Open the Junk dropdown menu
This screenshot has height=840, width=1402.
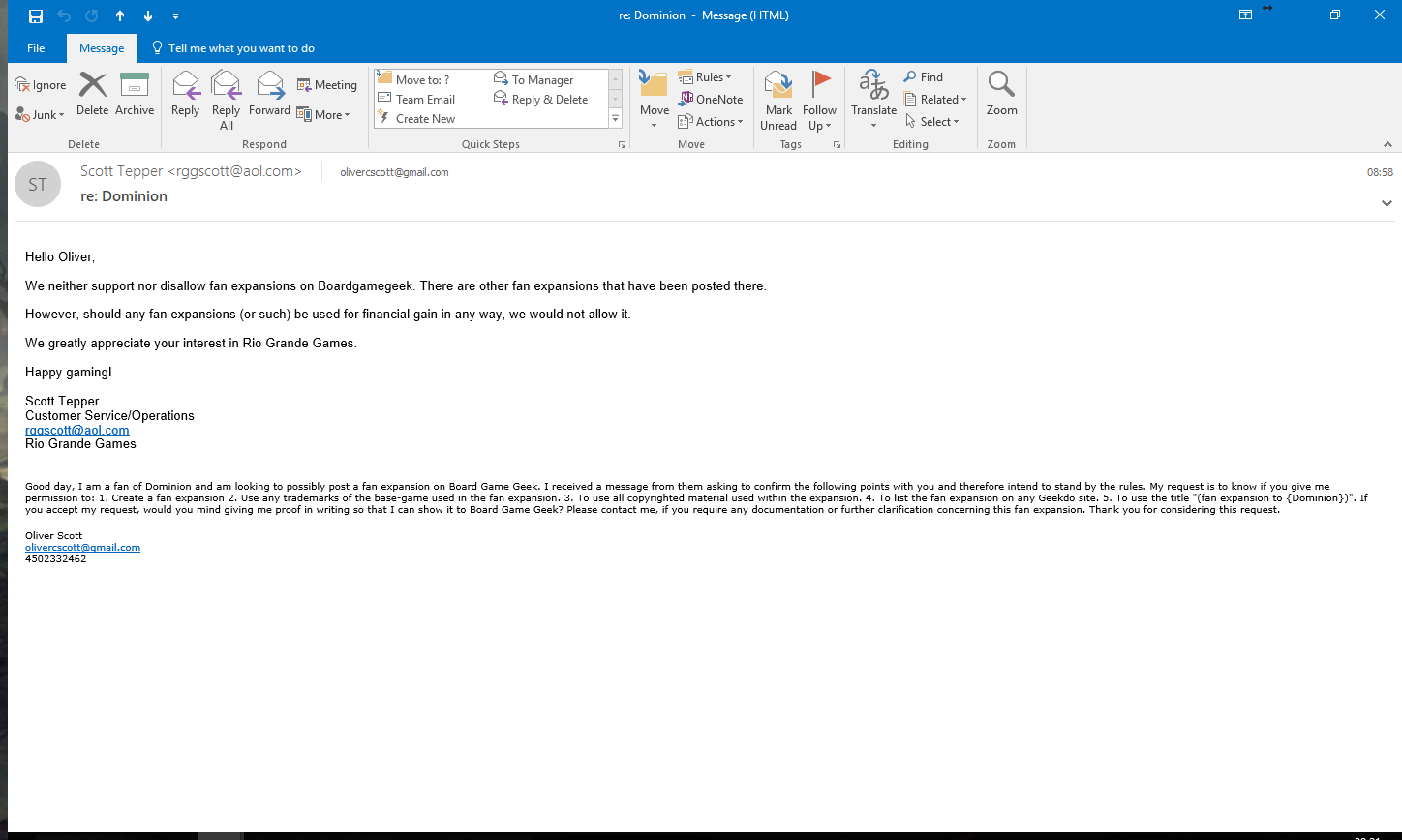(40, 115)
